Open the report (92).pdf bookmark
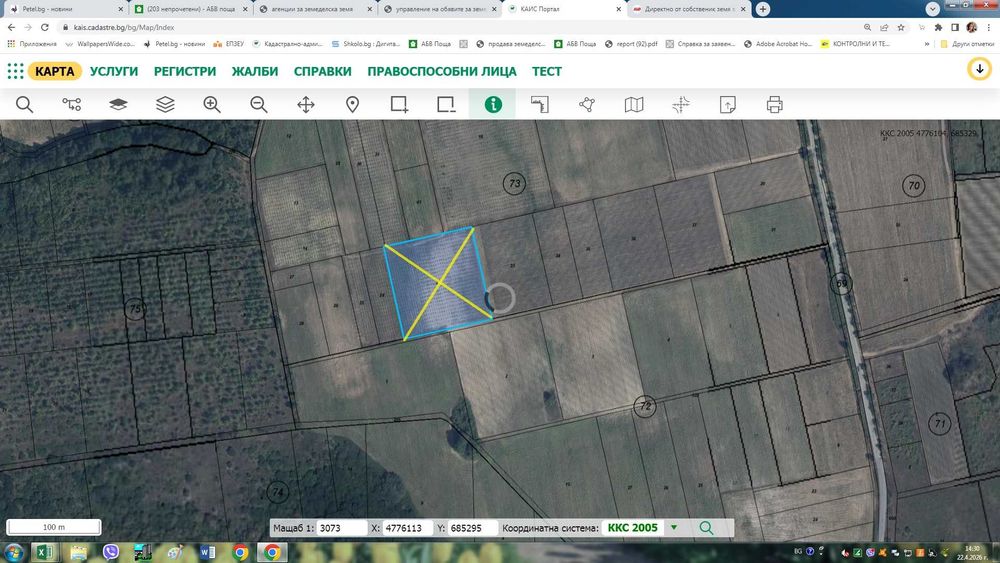Screen dimensions: 1000x563 631,44
